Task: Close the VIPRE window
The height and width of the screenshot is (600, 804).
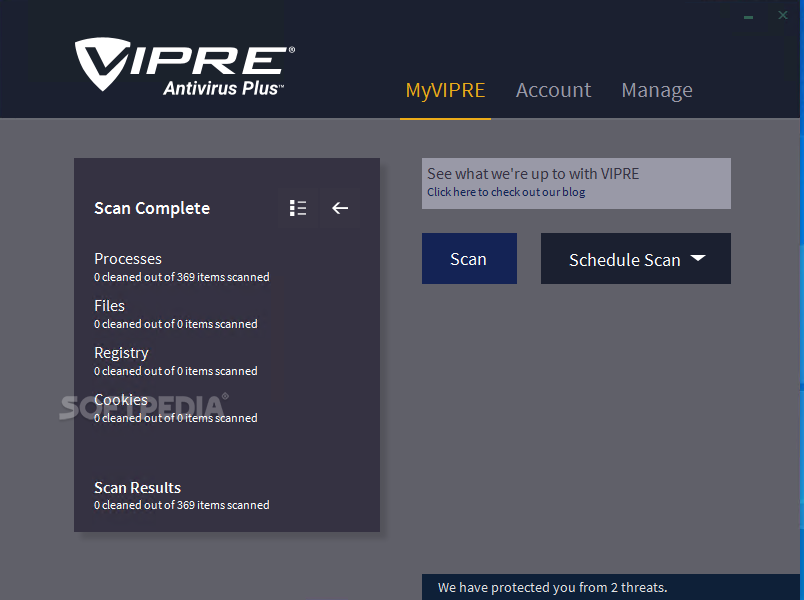Action: 782,15
